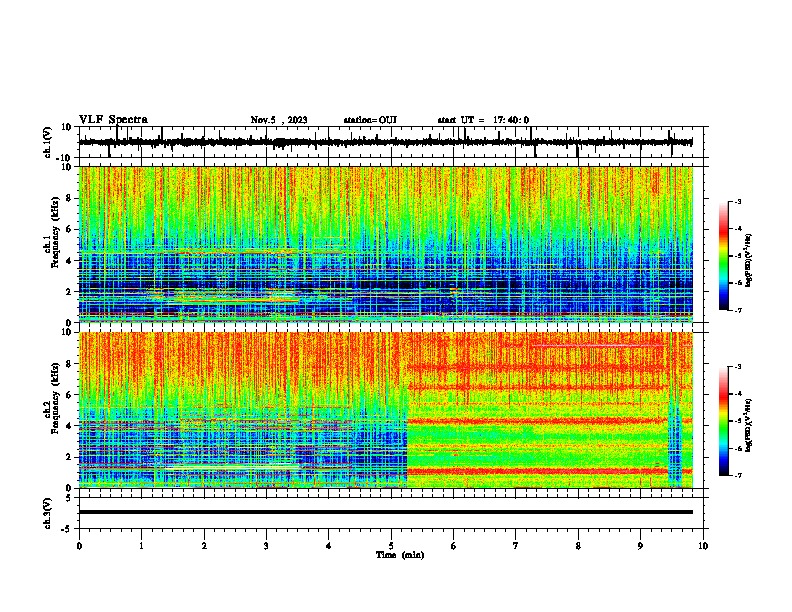Click the 'ch.1(V)' waveform axis label
The width and height of the screenshot is (792, 612).
point(48,142)
